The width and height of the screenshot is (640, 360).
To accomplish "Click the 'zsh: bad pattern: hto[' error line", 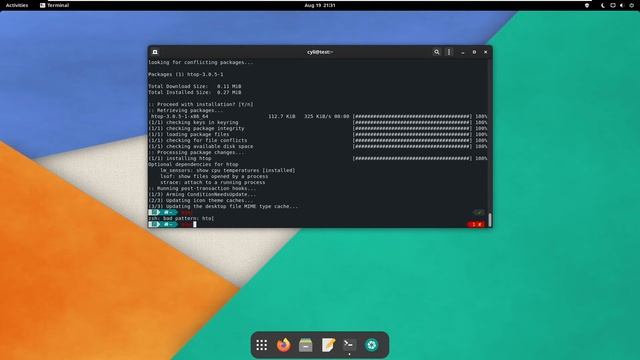I will (181, 218).
